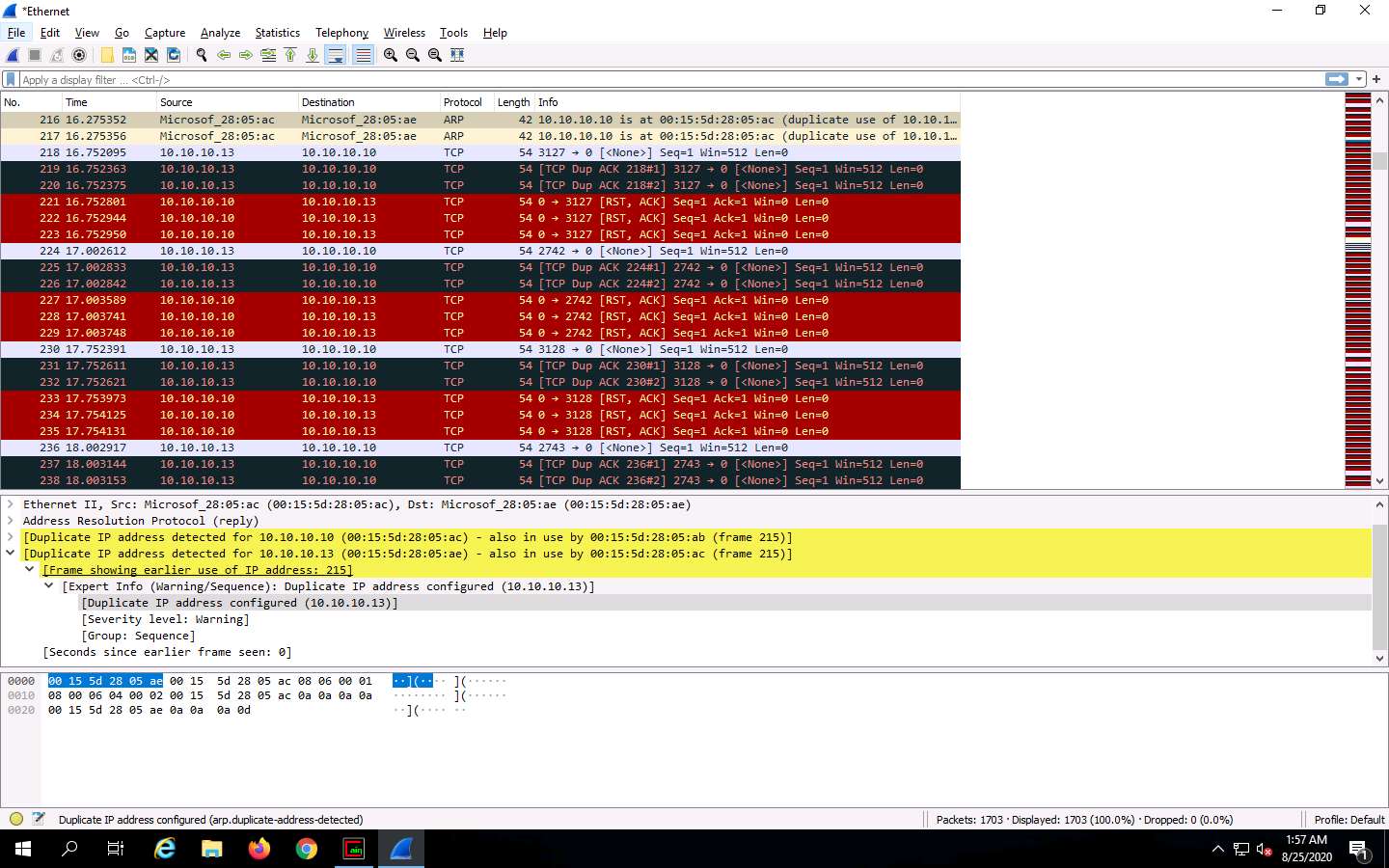Zoom out of packet text

tap(413, 55)
